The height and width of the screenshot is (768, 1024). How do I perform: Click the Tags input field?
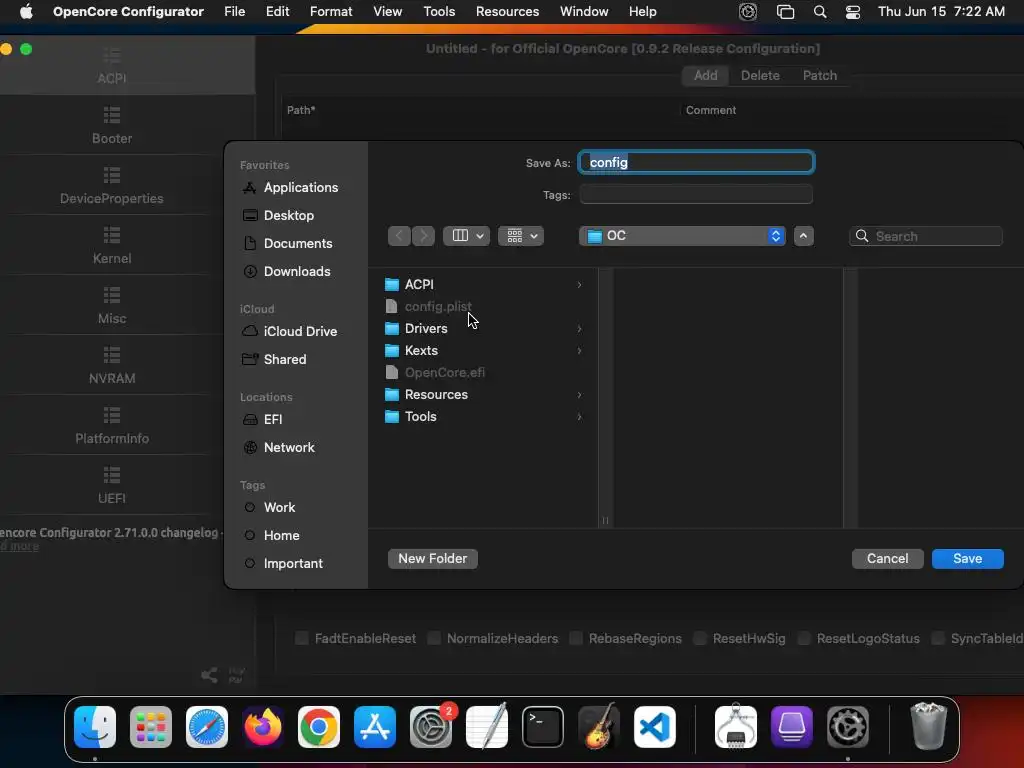tap(696, 194)
